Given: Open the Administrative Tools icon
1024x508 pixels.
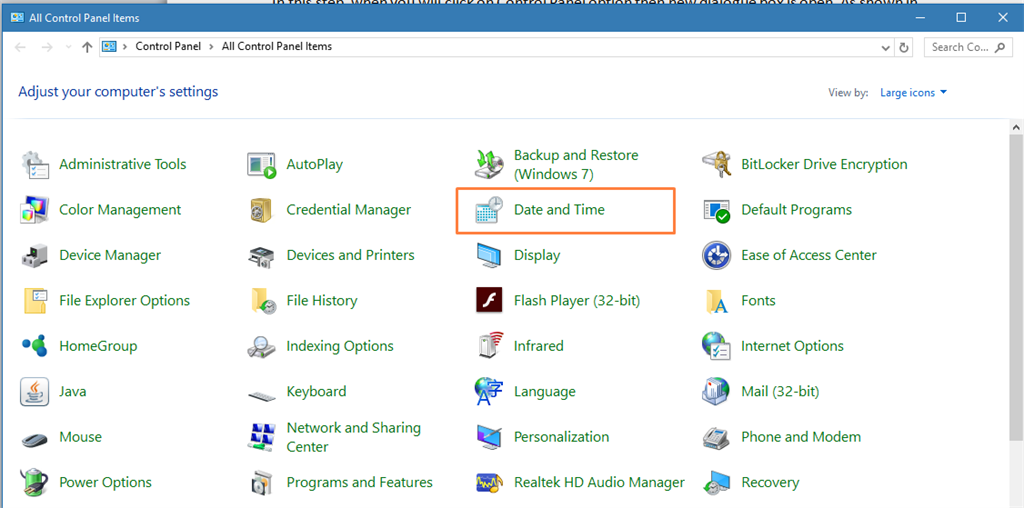Looking at the screenshot, I should coord(35,165).
